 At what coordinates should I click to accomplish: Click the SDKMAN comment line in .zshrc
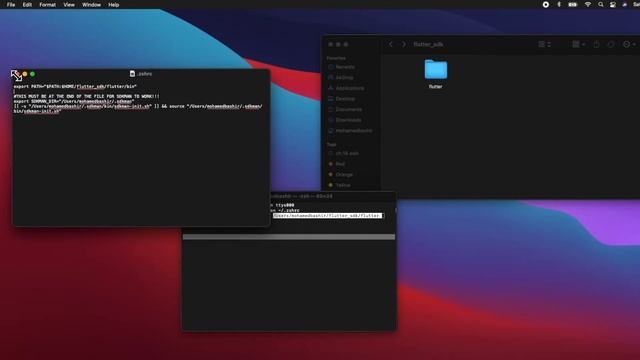point(87,96)
